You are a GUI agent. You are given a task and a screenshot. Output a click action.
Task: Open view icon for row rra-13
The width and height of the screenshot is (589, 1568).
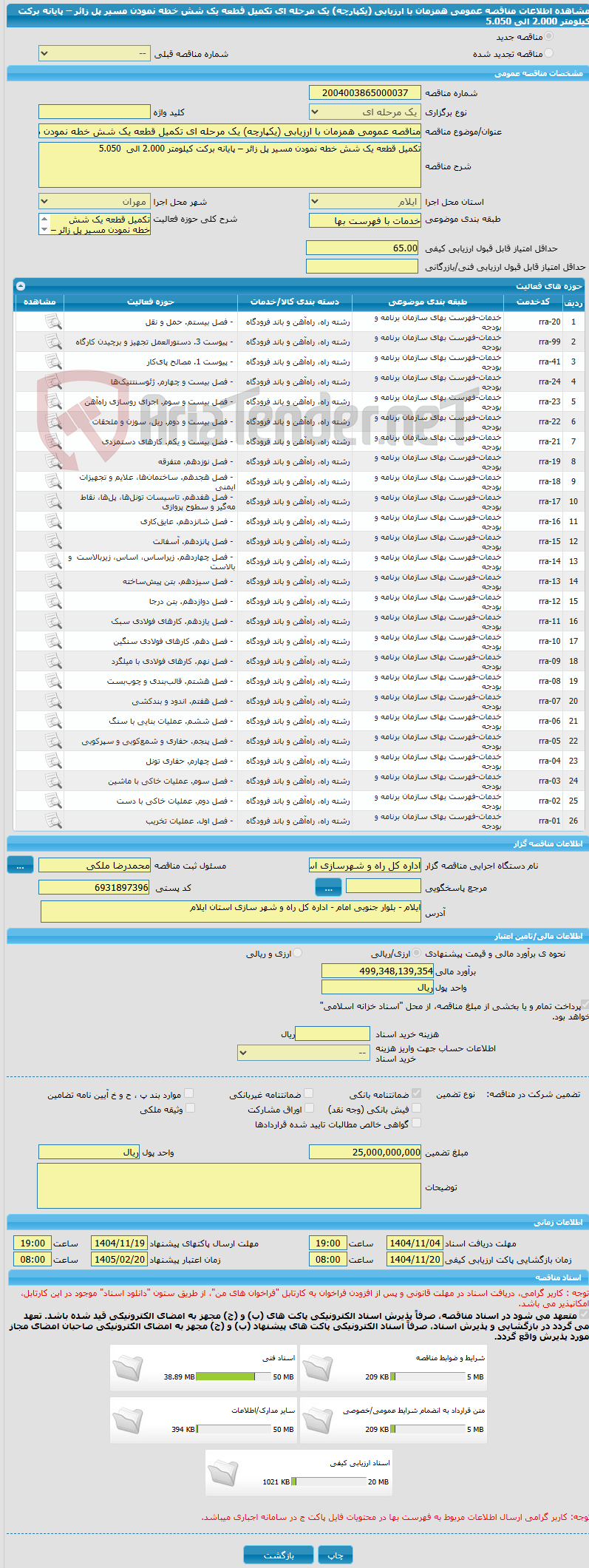[x=53, y=581]
